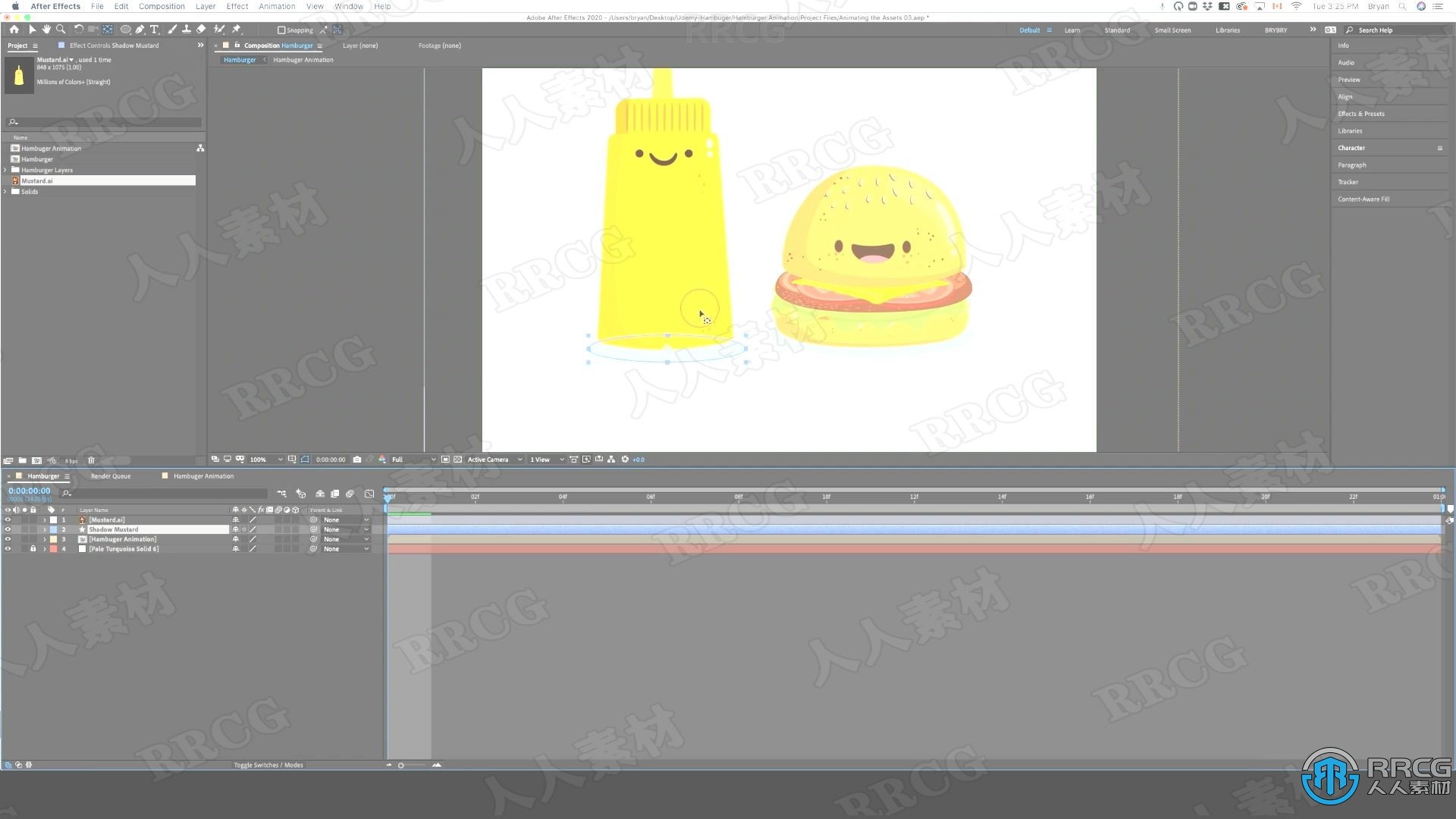1456x819 pixels.
Task: Expand the Hamburger Animation composition
Action: tap(45, 539)
